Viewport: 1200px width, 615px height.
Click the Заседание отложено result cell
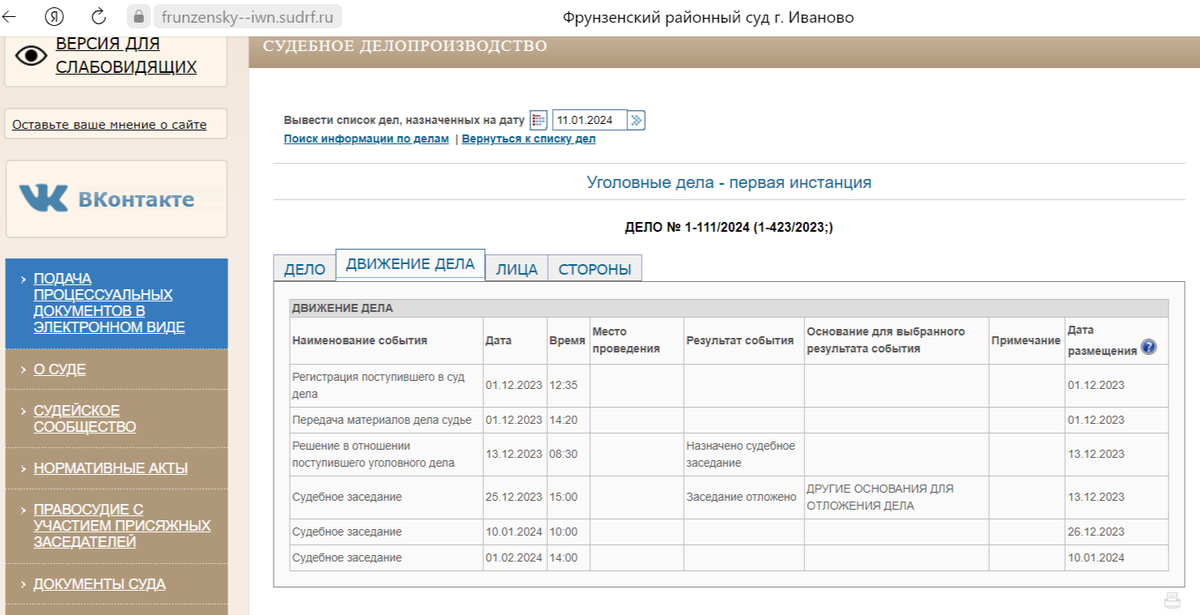744,497
